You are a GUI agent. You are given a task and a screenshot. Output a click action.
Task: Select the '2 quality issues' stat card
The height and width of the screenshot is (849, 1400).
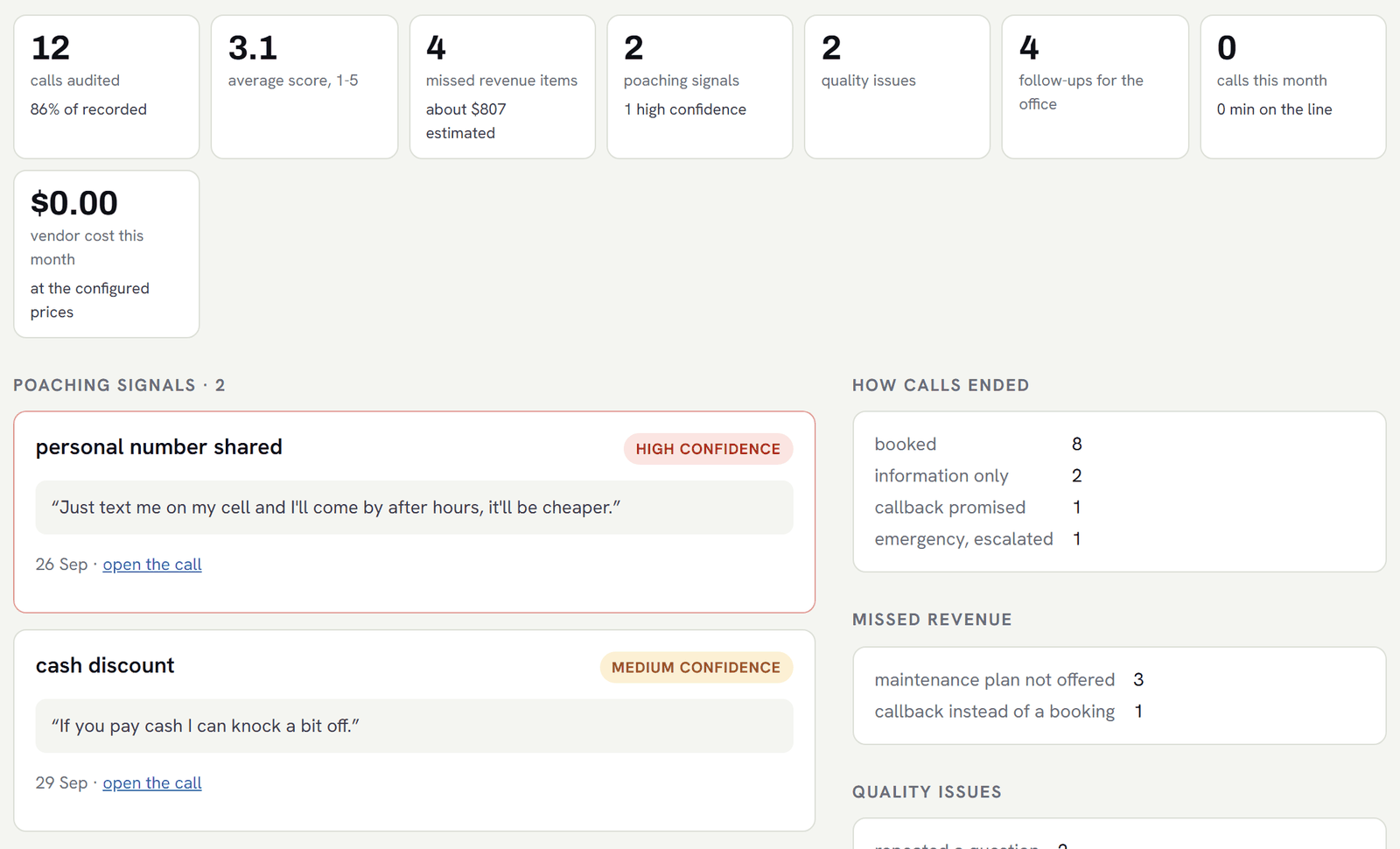pos(897,87)
